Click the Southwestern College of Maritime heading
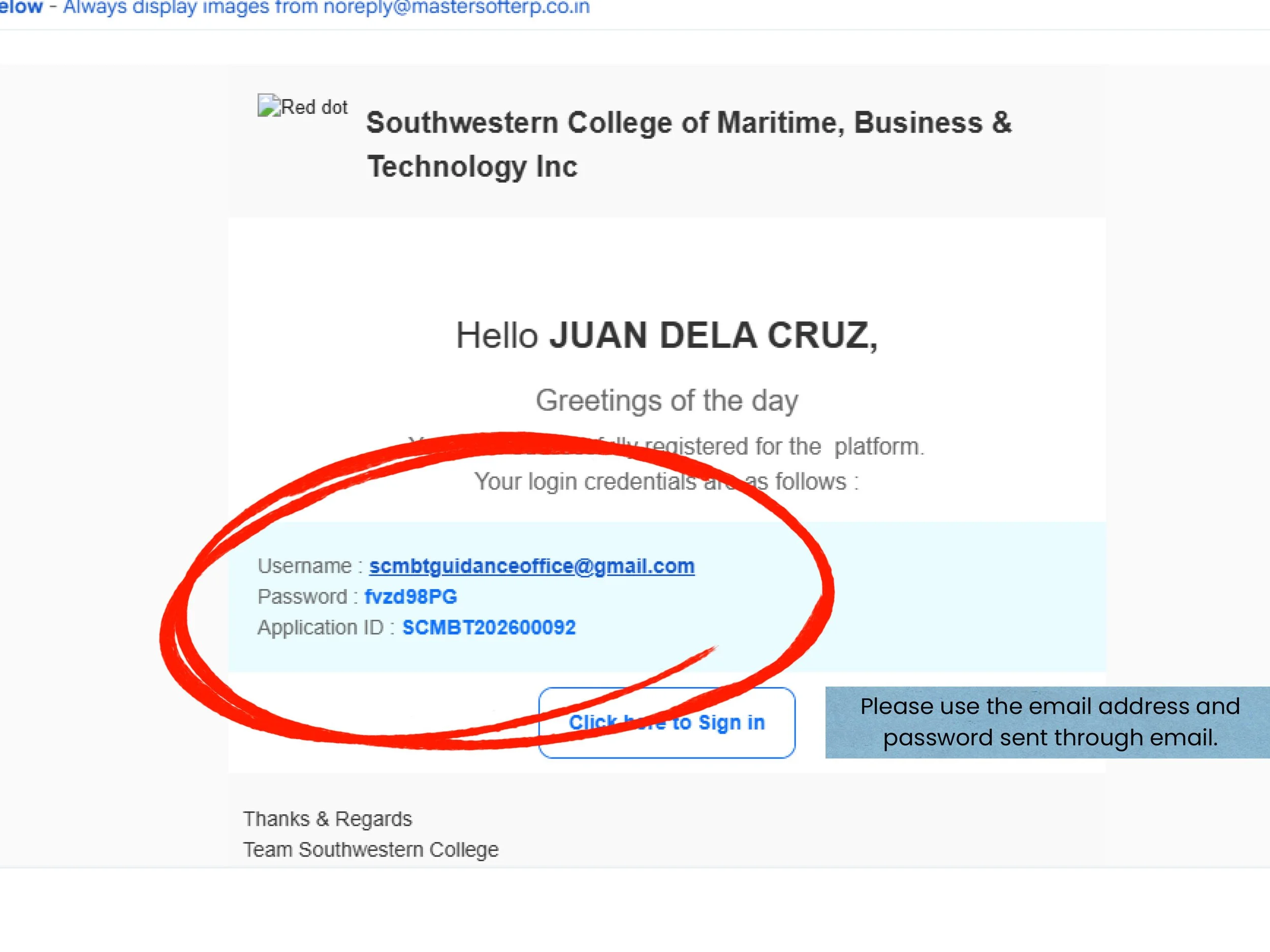 tap(689, 144)
